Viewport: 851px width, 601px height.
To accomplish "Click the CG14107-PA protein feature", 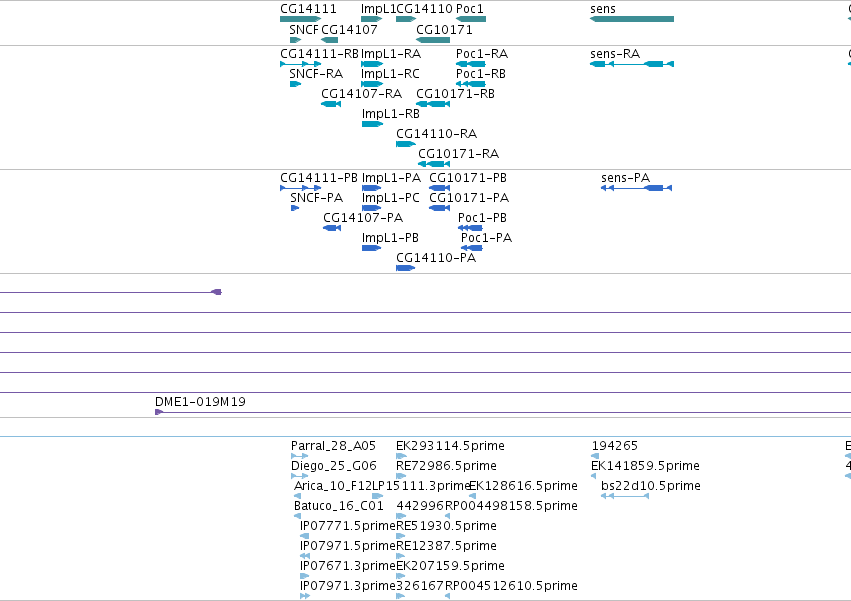I will coord(332,228).
